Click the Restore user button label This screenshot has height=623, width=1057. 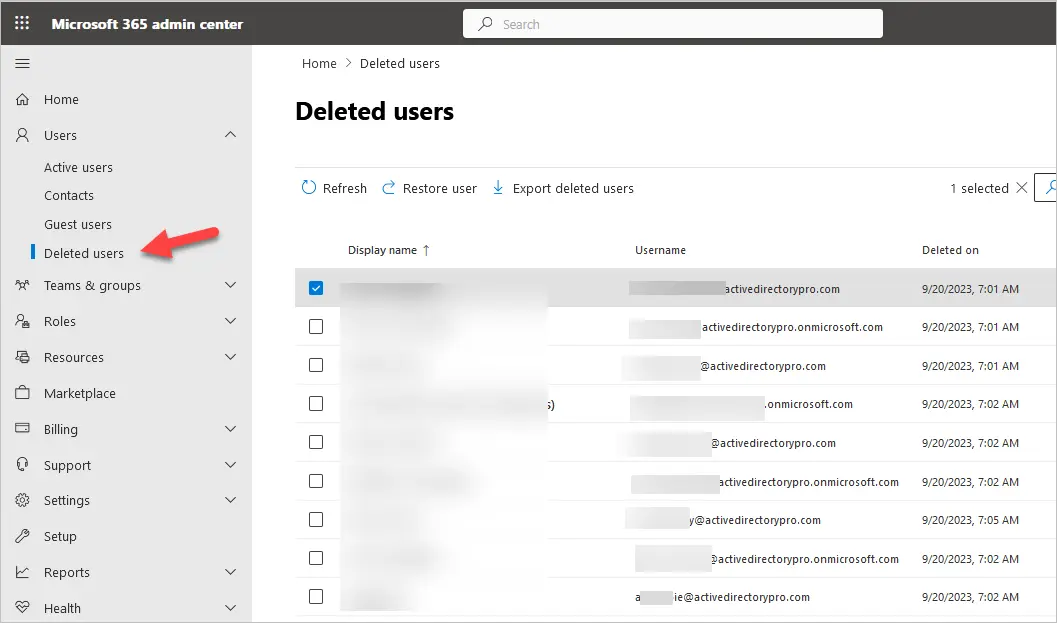(x=440, y=188)
